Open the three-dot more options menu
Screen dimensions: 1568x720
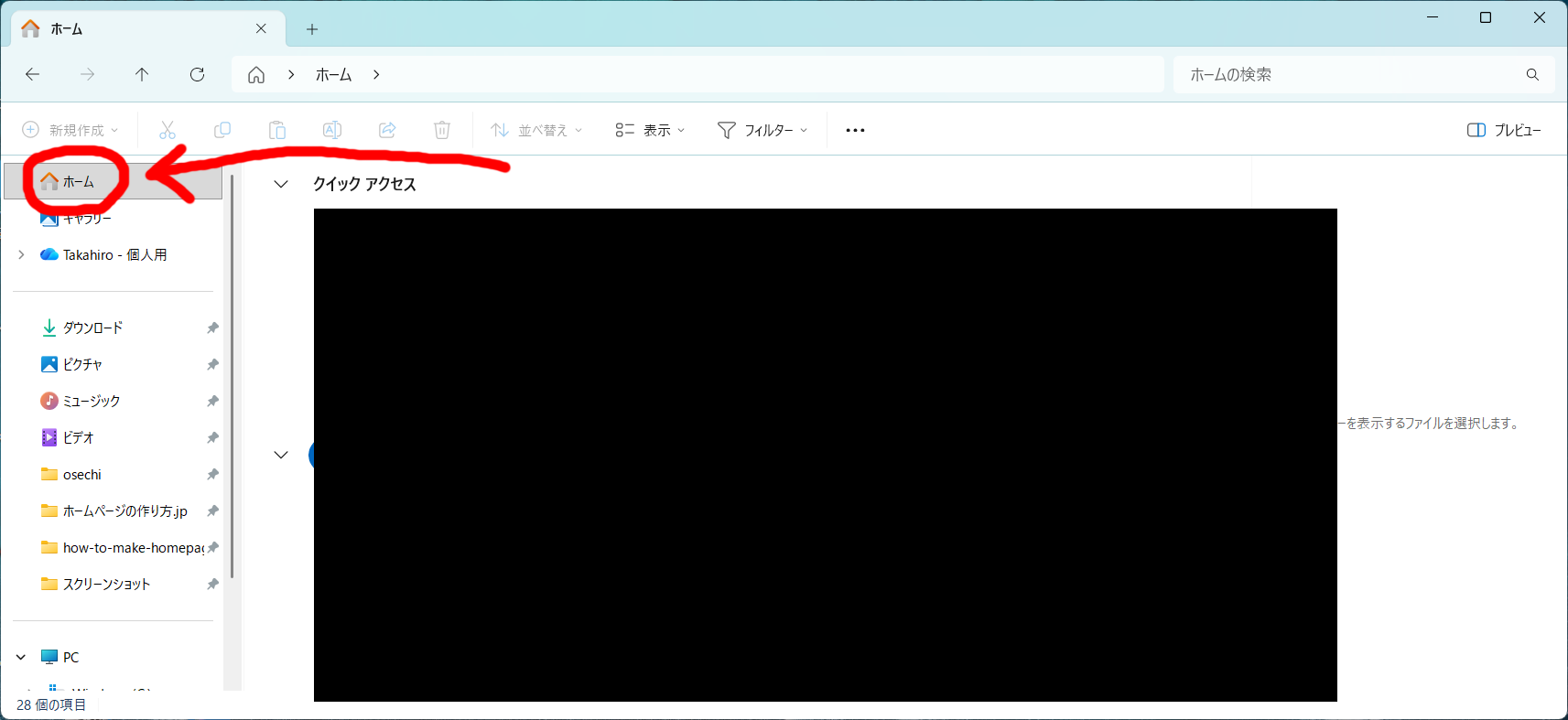pyautogui.click(x=855, y=130)
